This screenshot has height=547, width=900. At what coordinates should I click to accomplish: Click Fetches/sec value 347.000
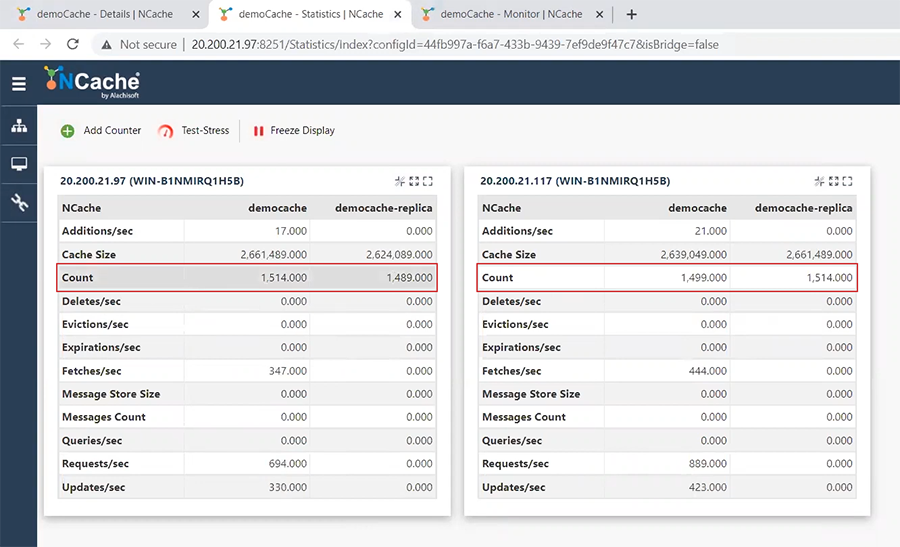pyautogui.click(x=288, y=371)
